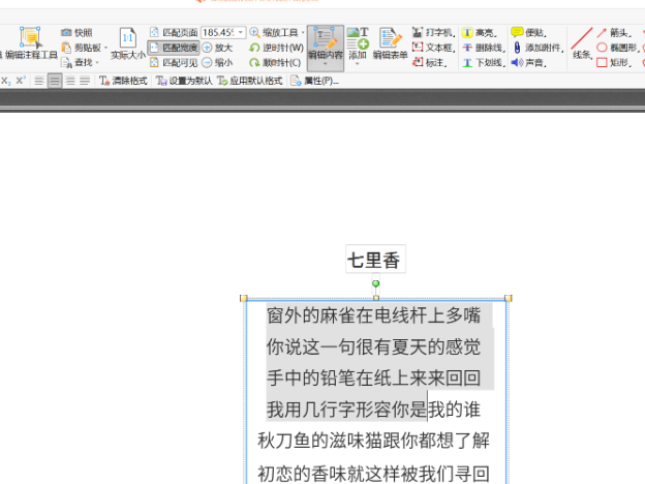Screen dimensions: 645x484
Task: Open the 查找 (Find) dropdown
Action: point(80,63)
